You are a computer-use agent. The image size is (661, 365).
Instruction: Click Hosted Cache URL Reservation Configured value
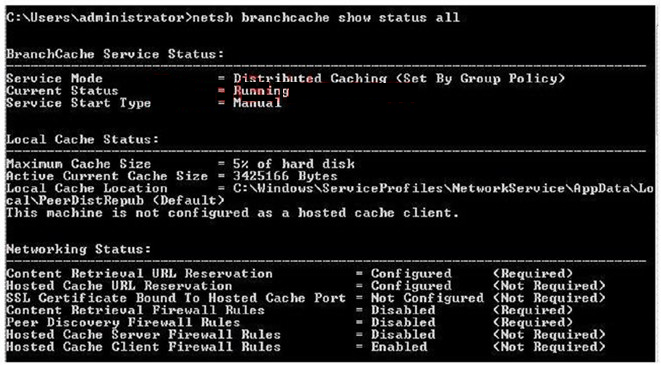[x=411, y=286]
